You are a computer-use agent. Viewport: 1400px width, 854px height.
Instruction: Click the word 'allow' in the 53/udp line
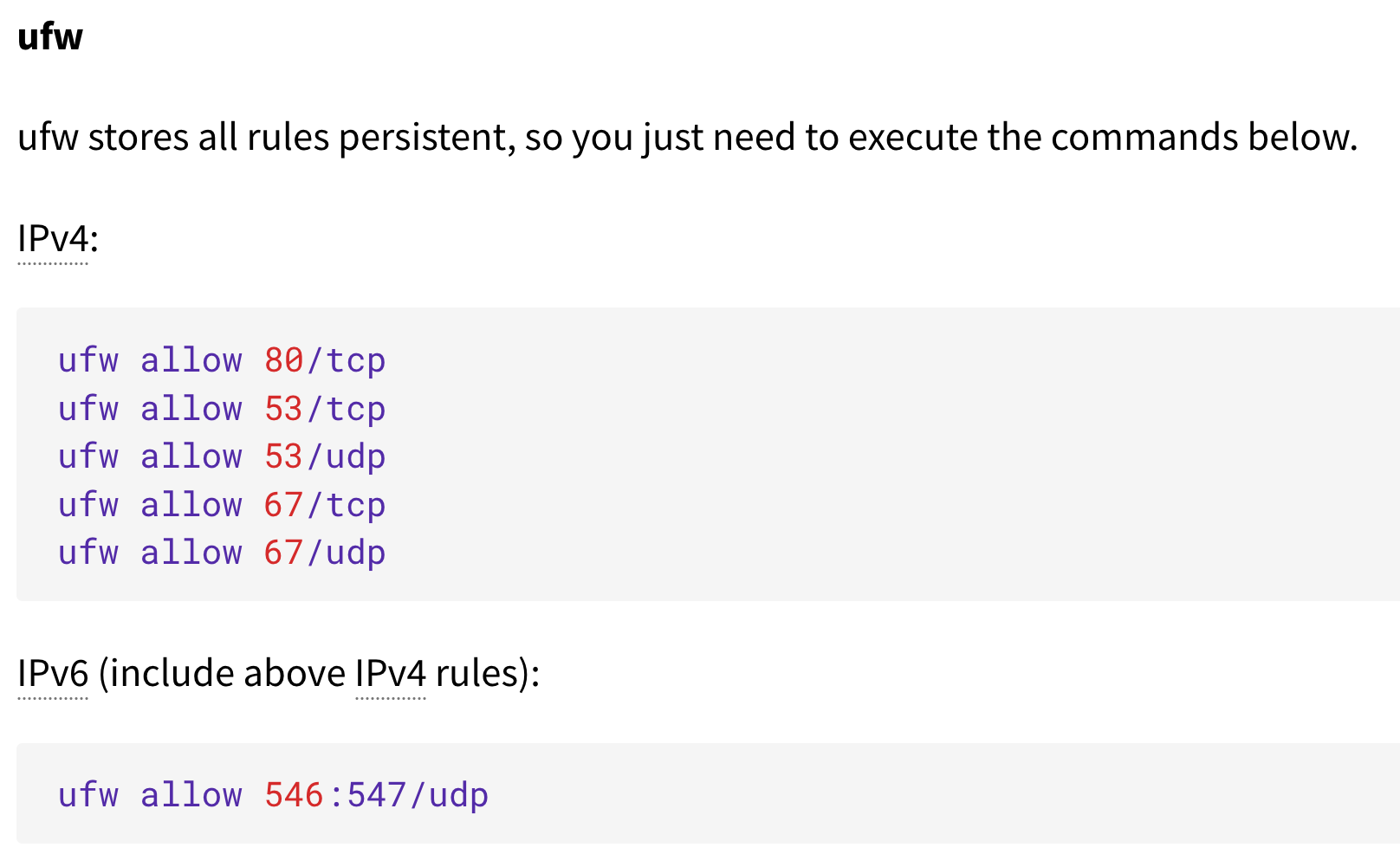pyautogui.click(x=191, y=456)
